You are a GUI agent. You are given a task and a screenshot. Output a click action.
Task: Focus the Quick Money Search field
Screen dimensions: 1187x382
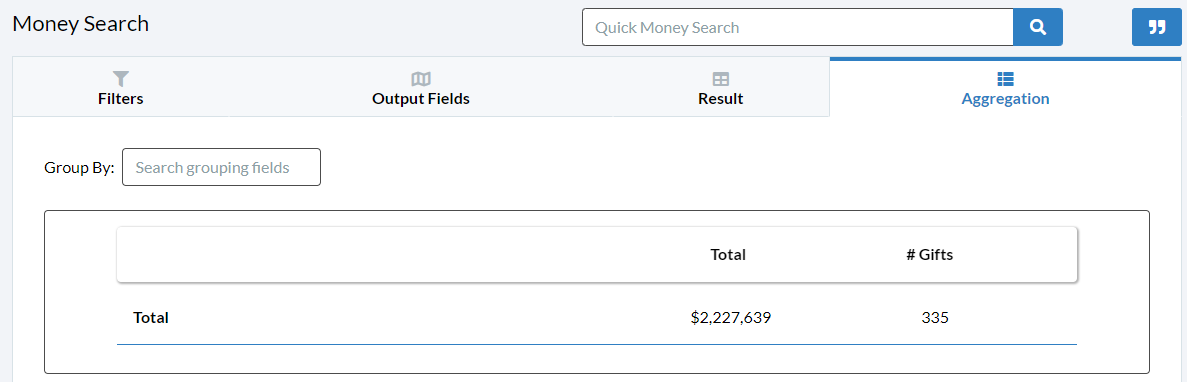[x=798, y=27]
